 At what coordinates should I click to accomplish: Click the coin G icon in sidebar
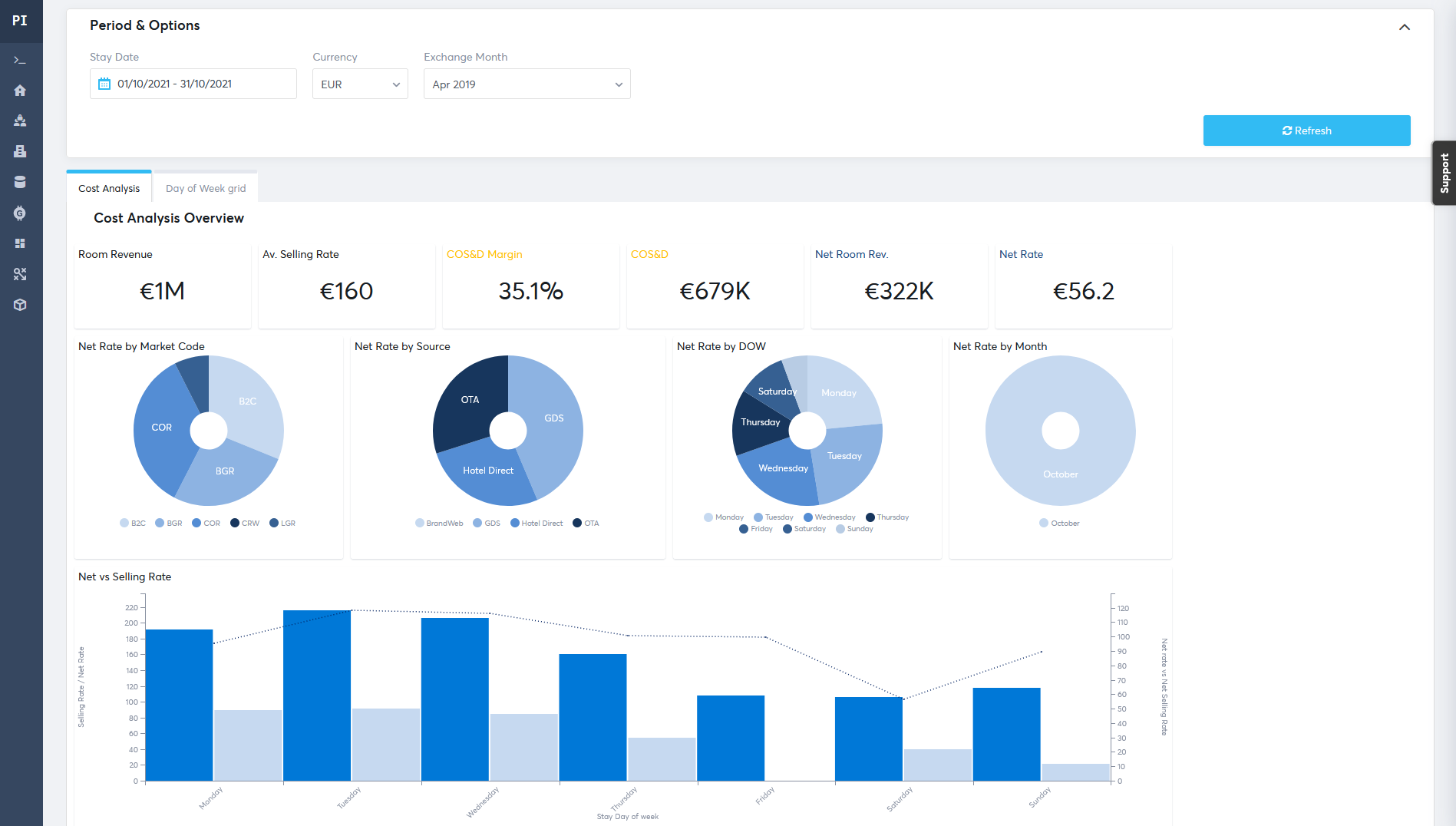tap(20, 213)
